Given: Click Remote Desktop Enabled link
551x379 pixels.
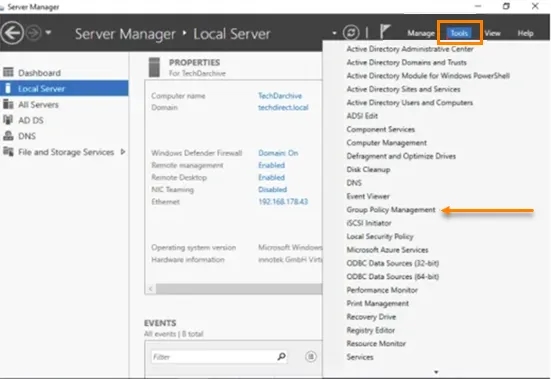Looking at the screenshot, I should click(x=272, y=177).
